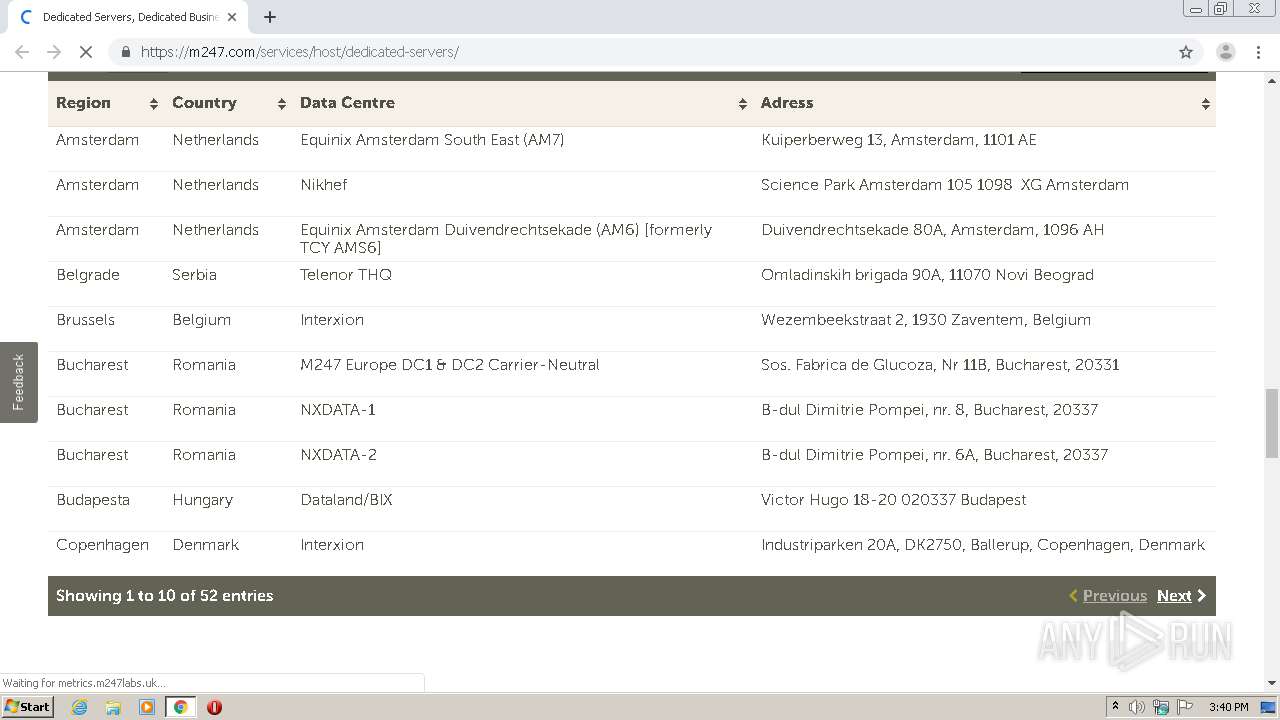Image resolution: width=1280 pixels, height=720 pixels.
Task: Open Chrome profile avatar menu
Action: pyautogui.click(x=1226, y=52)
